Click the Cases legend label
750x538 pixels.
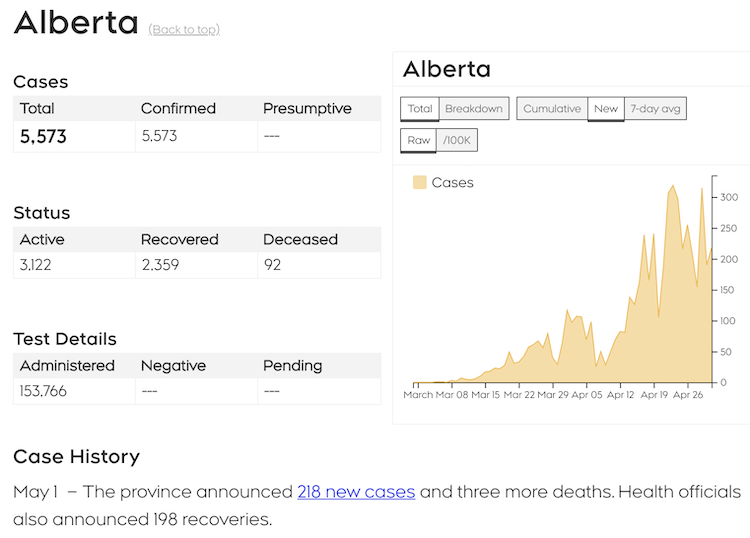pyautogui.click(x=453, y=182)
